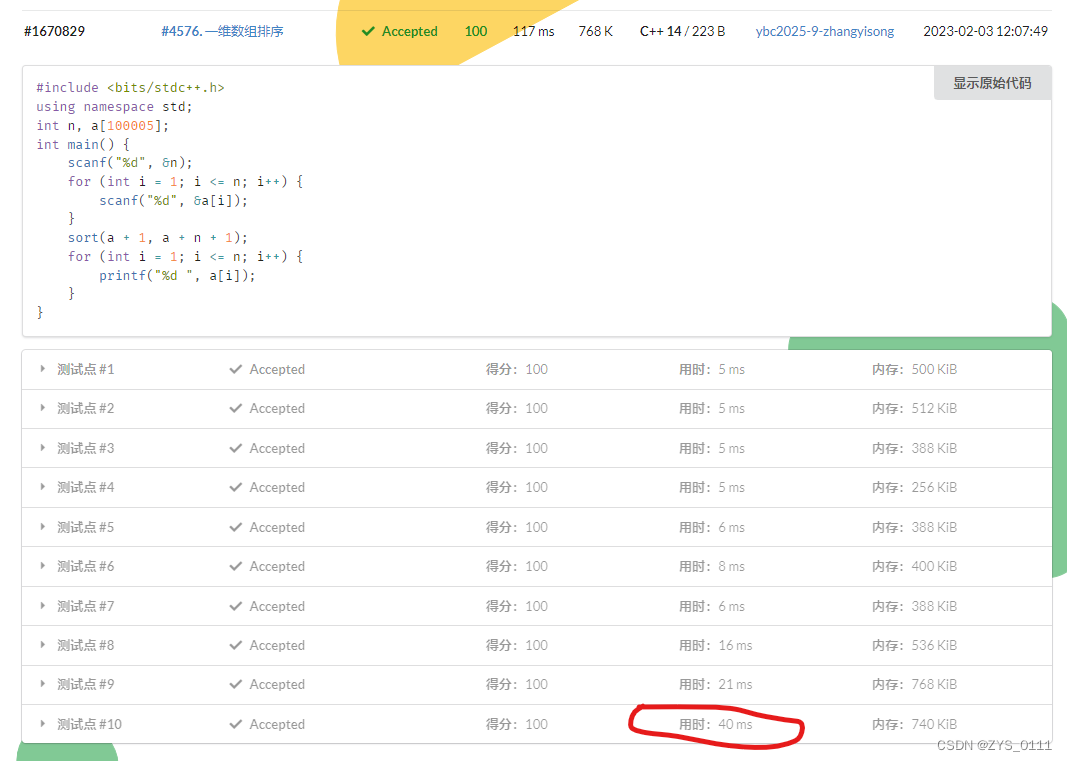Click the 显示原始代码 button

pyautogui.click(x=992, y=83)
